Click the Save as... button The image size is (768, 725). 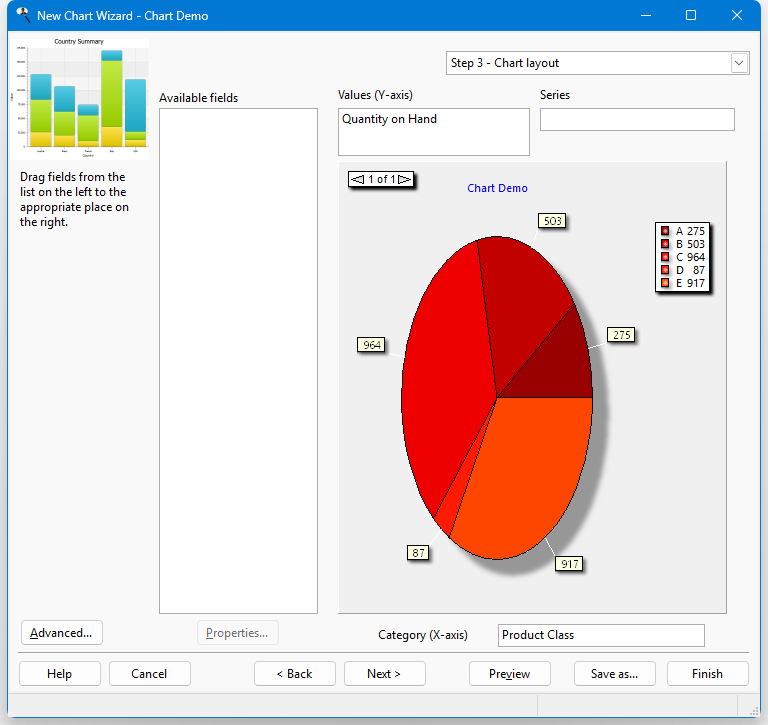point(614,674)
